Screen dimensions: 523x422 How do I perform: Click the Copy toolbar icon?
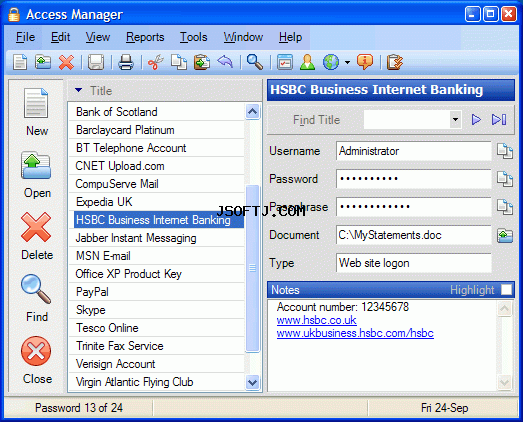[x=179, y=62]
